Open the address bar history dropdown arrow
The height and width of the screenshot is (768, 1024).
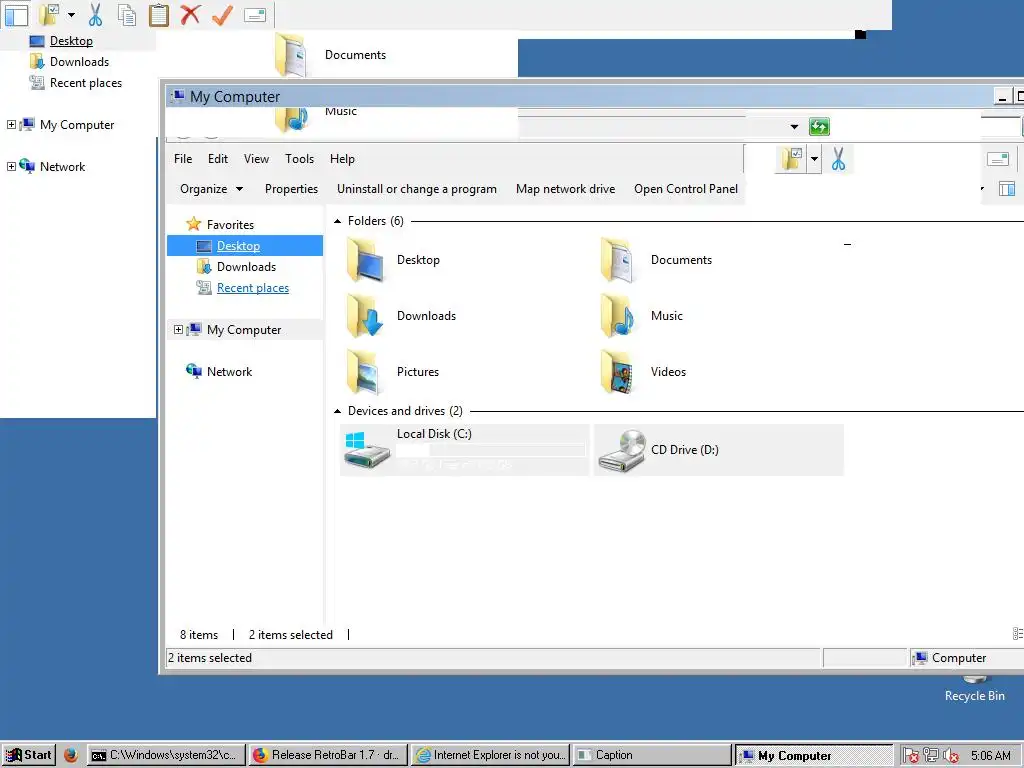coord(794,127)
